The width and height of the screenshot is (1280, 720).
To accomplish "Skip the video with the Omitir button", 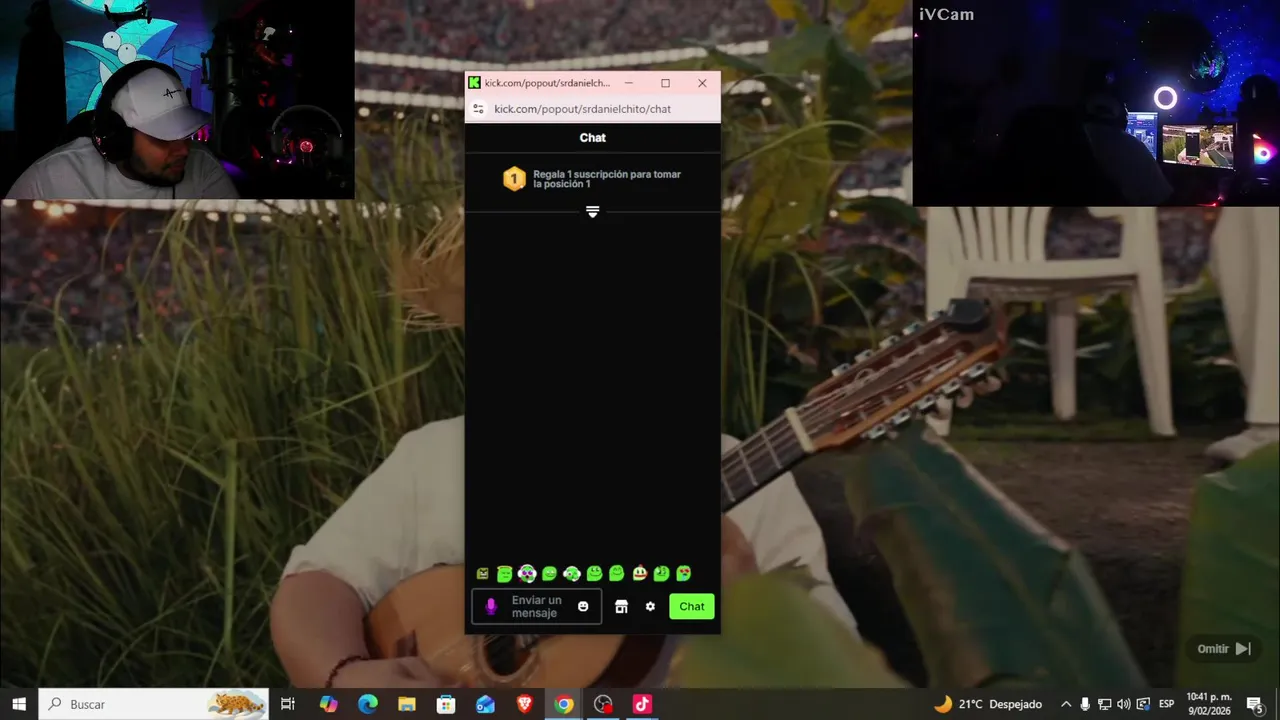I will (1224, 649).
